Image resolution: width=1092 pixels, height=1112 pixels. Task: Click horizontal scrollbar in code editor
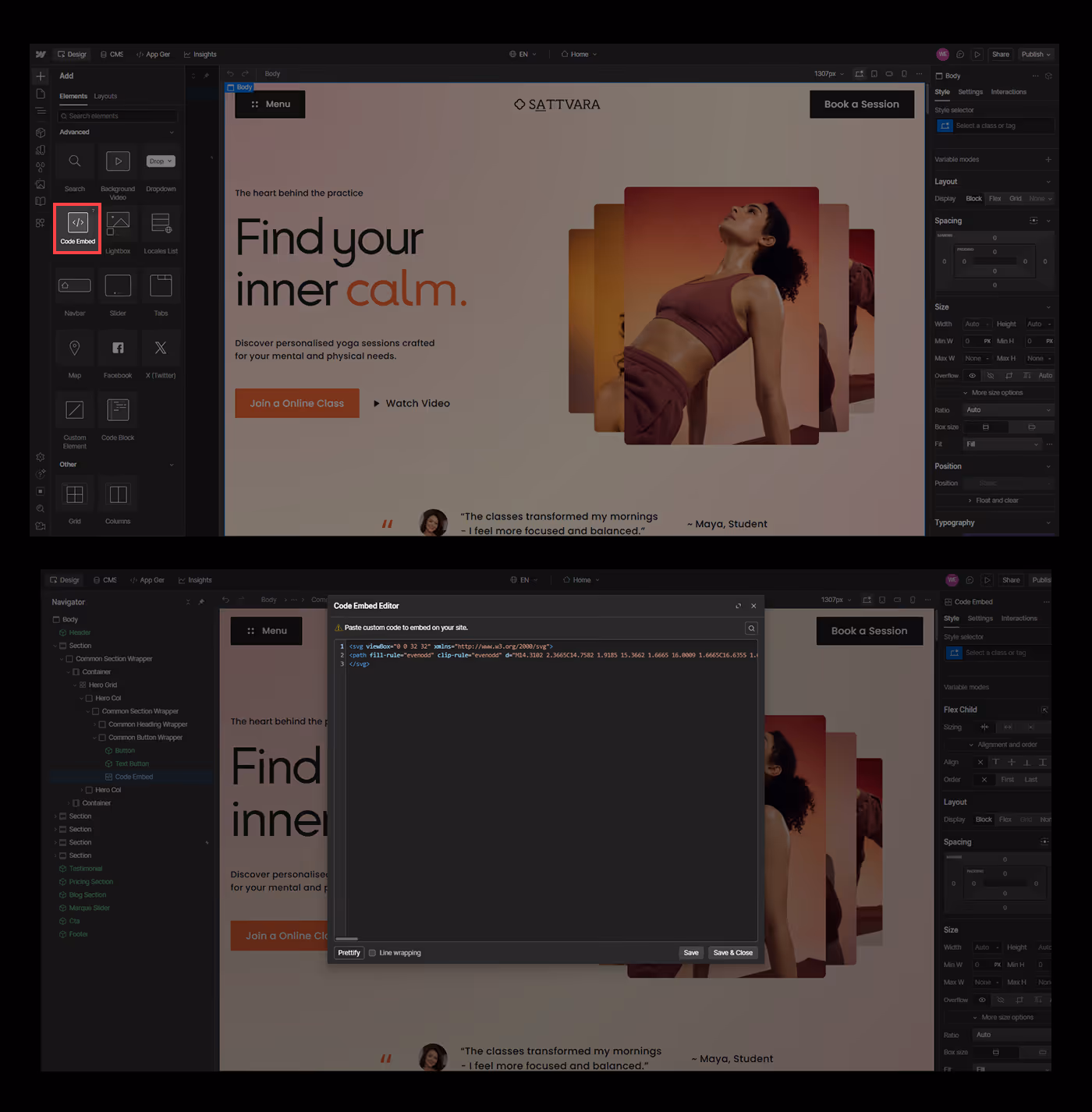[x=346, y=939]
